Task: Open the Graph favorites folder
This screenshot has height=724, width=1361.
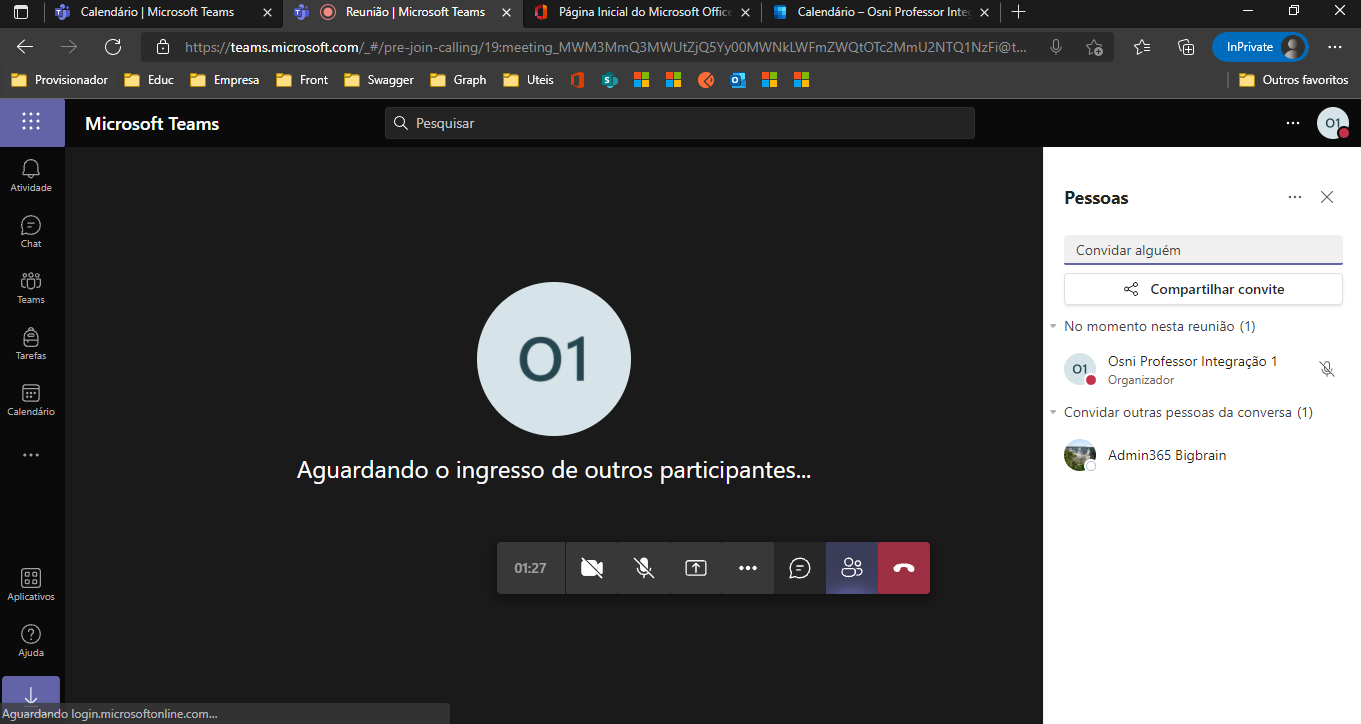Action: tap(458, 80)
